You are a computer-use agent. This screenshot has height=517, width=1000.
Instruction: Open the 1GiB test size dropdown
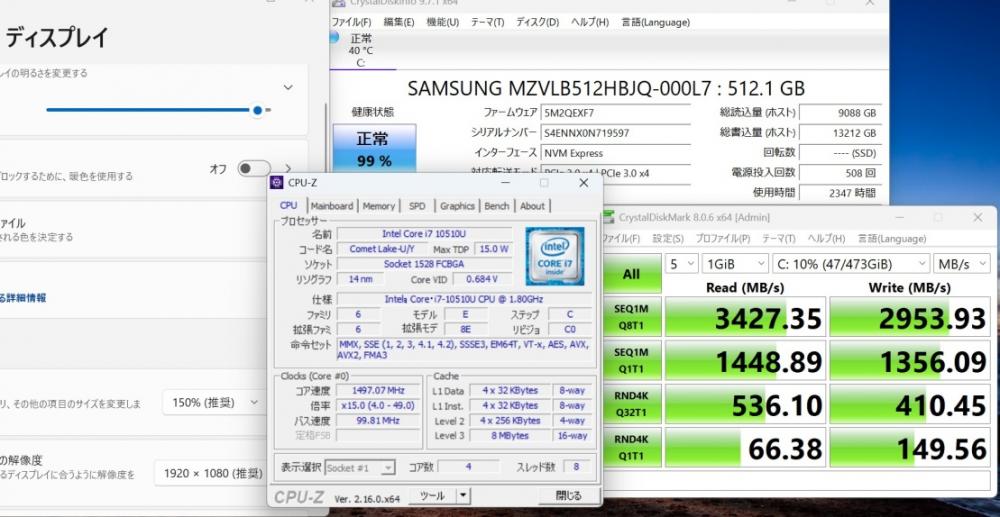click(735, 263)
